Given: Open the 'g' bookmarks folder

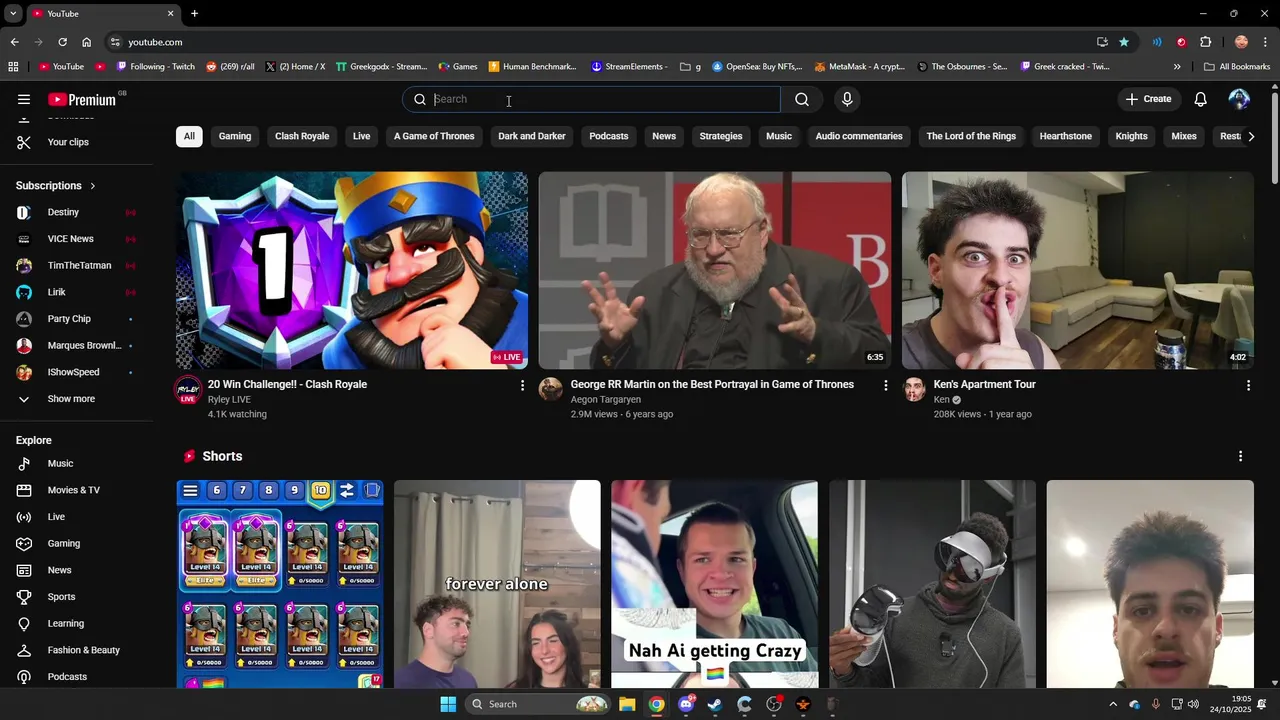Looking at the screenshot, I should coord(690,67).
